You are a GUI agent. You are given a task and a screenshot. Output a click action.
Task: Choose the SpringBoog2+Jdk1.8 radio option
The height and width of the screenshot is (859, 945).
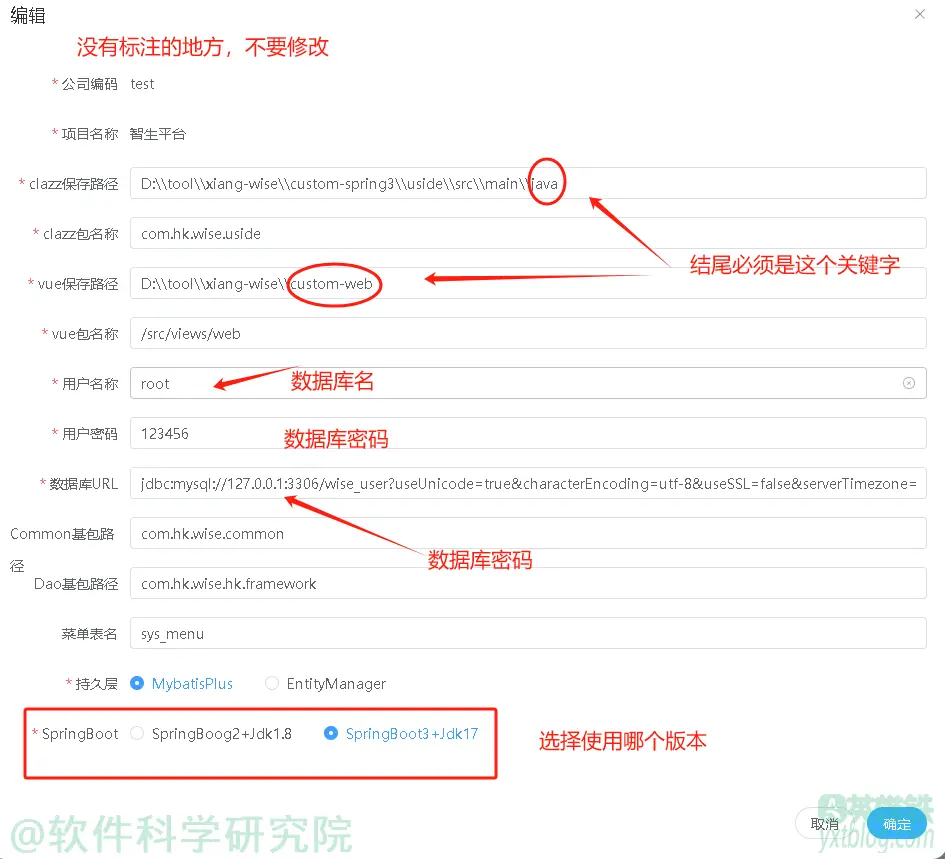coord(211,734)
